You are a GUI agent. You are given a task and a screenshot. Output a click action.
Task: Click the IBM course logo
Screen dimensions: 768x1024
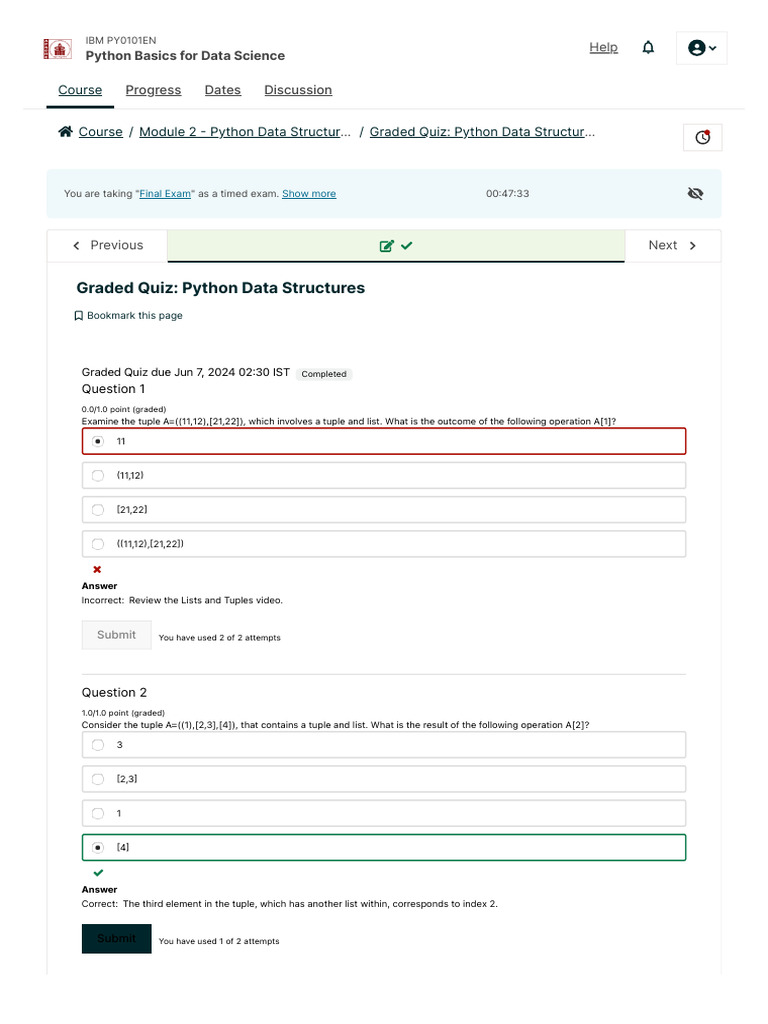57,48
